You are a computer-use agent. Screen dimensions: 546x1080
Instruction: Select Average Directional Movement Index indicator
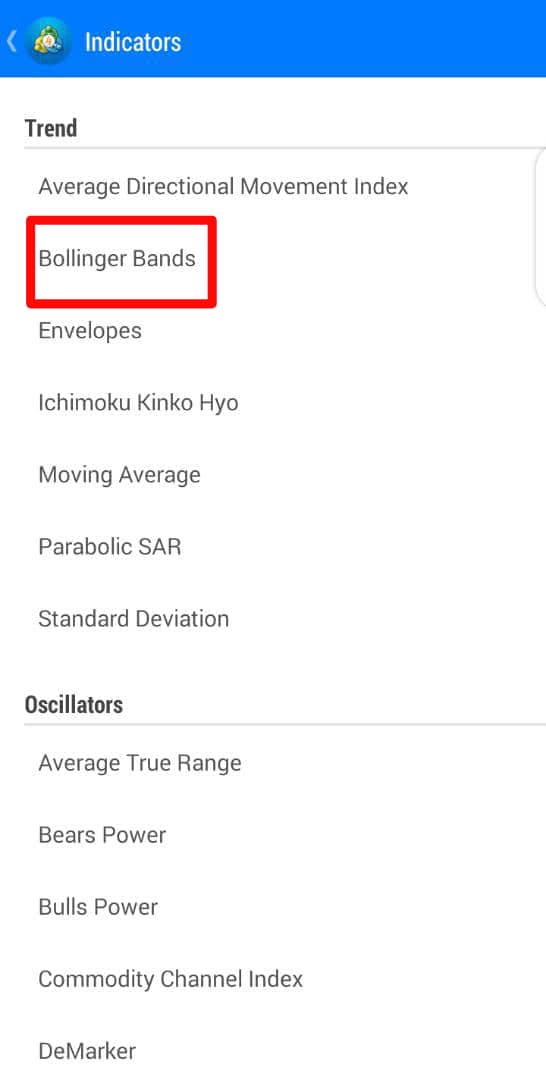tap(273, 186)
